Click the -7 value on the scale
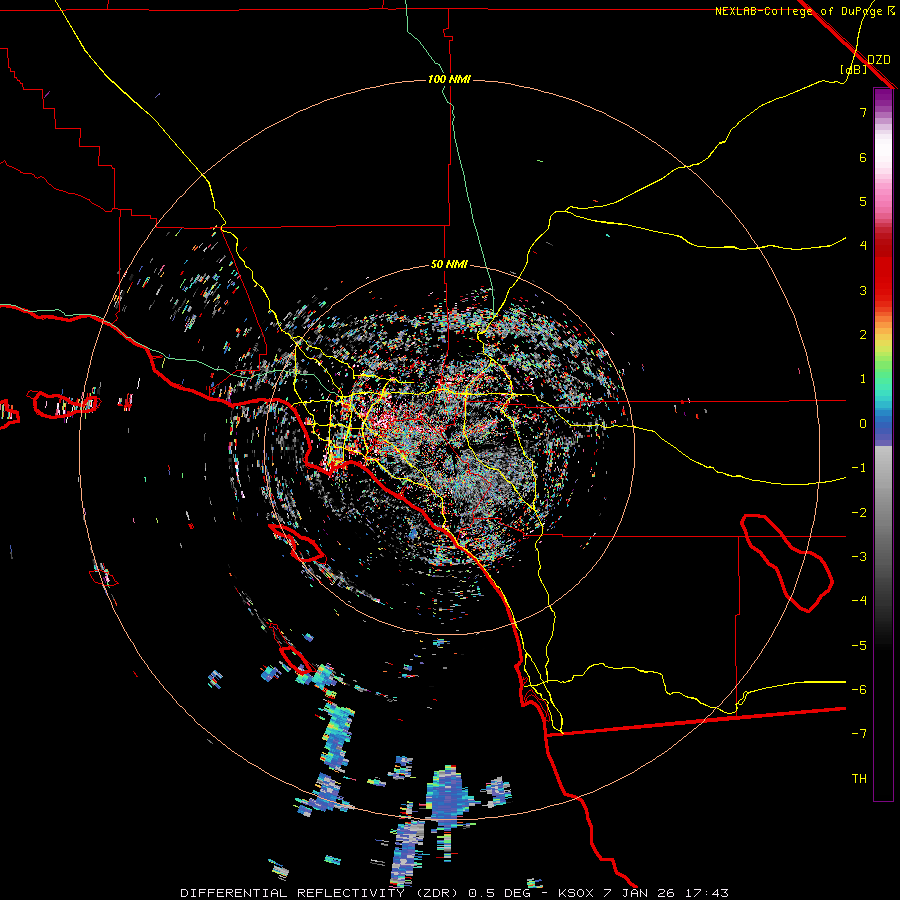Image resolution: width=900 pixels, height=900 pixels. [x=859, y=734]
